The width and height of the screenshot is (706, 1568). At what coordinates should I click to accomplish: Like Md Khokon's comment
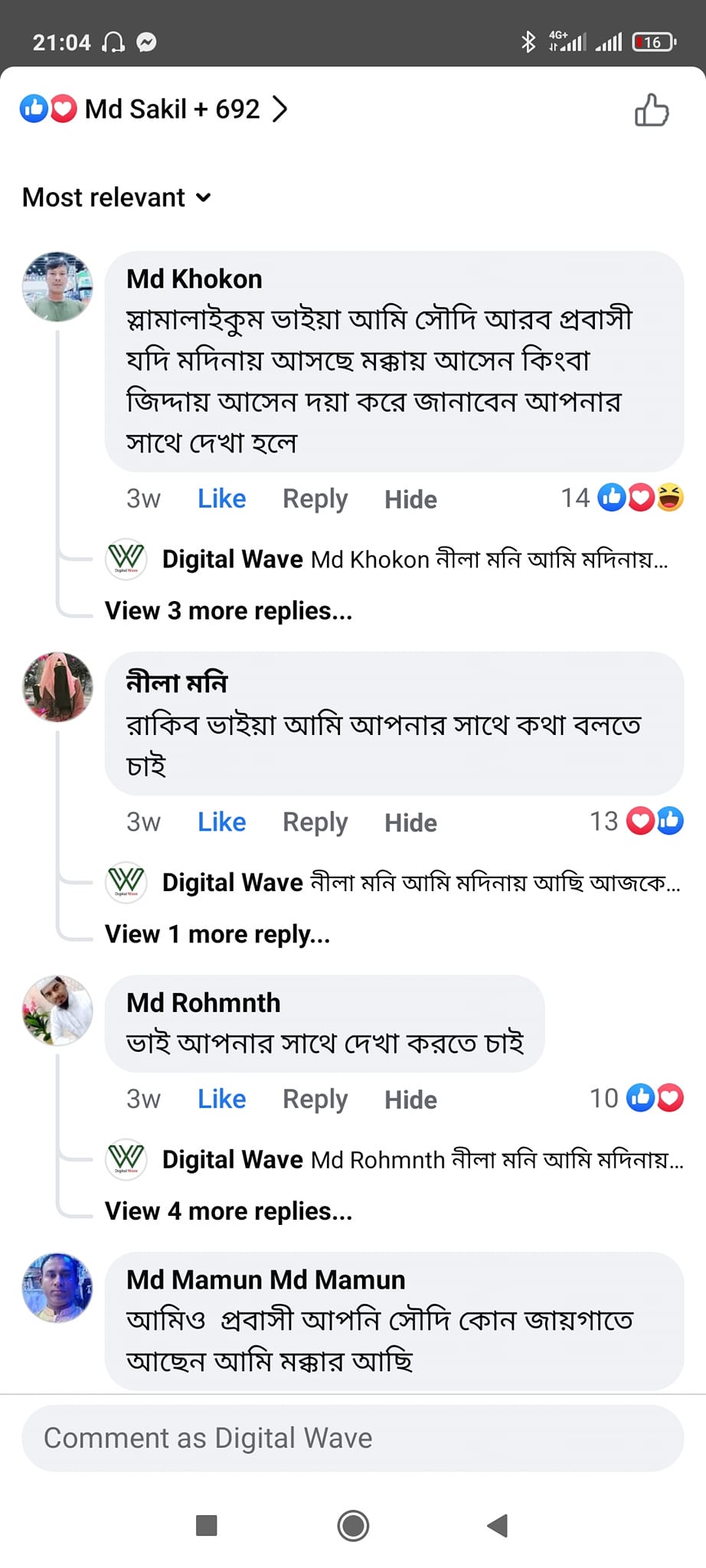click(x=221, y=499)
